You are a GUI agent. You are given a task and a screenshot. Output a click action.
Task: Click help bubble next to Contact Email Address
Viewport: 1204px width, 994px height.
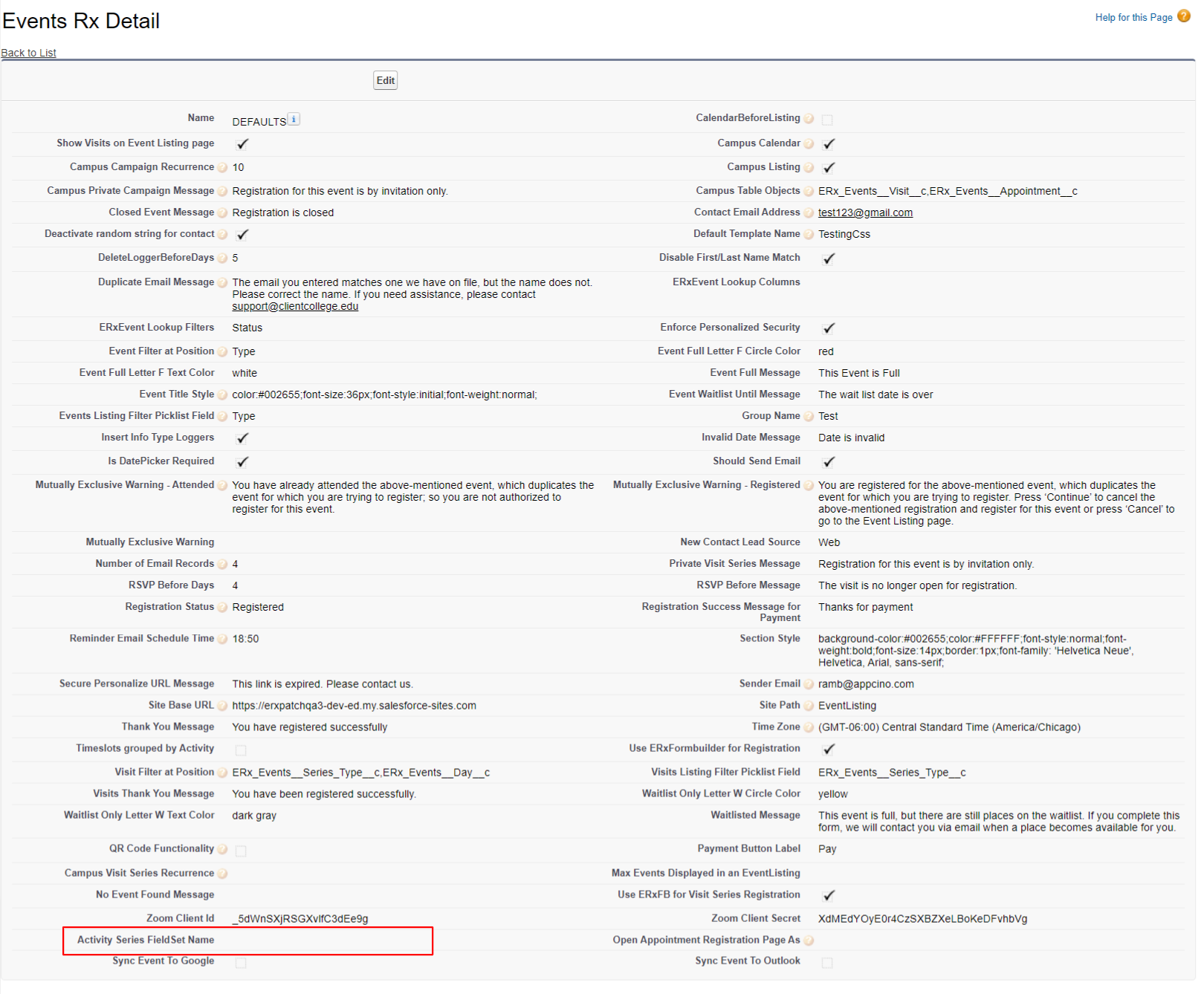(809, 213)
